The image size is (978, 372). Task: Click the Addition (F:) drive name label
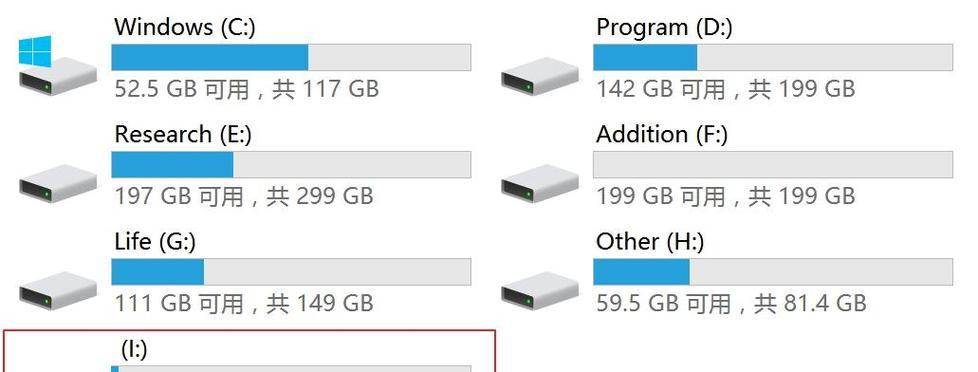[x=662, y=135]
